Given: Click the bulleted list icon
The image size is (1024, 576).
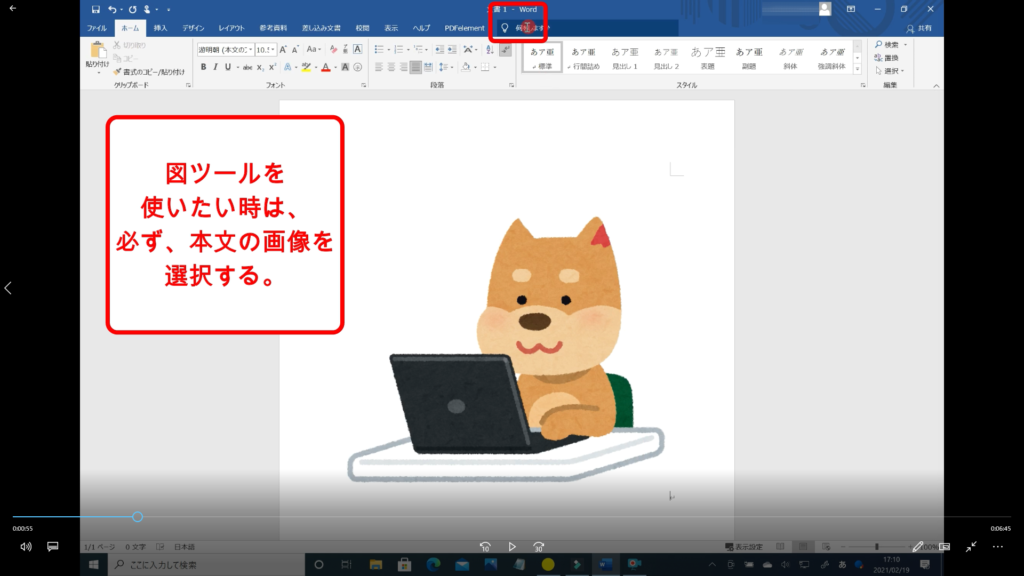Looking at the screenshot, I should 380,48.
